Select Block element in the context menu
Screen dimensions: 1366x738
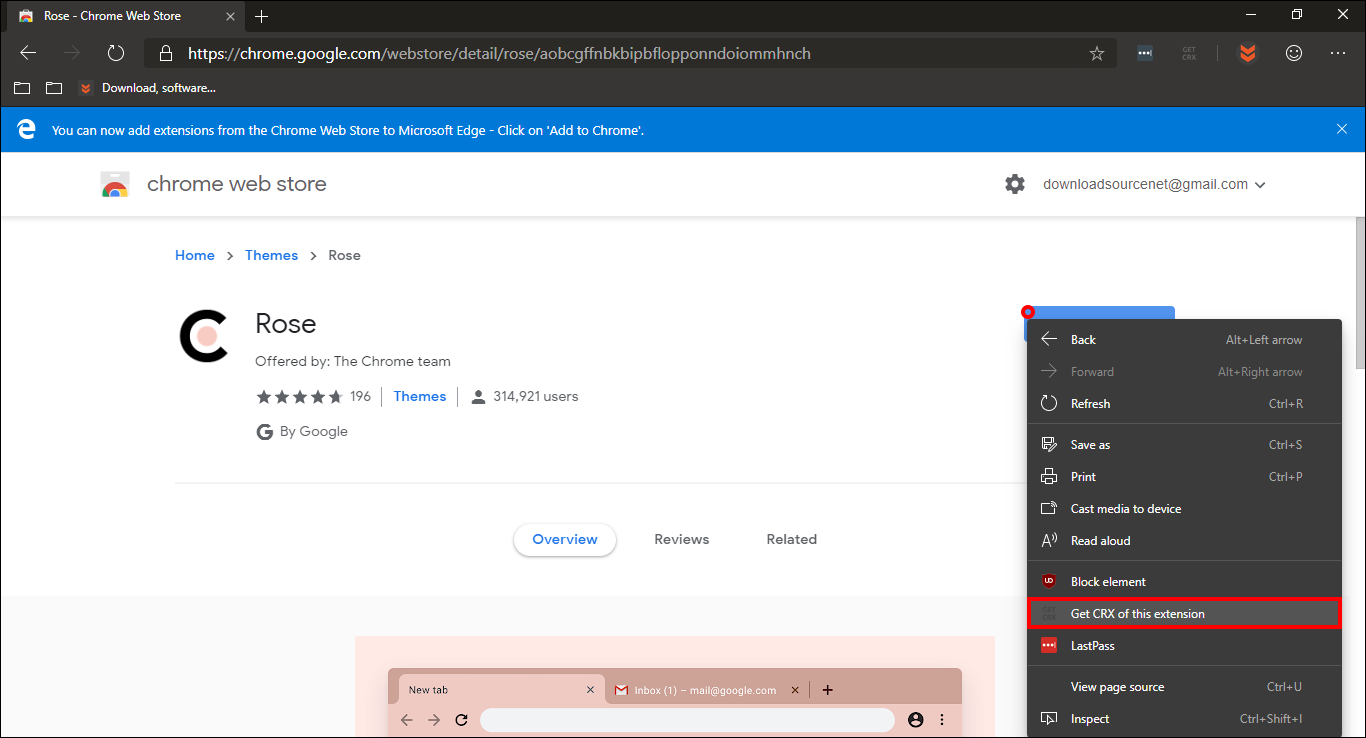(1184, 582)
